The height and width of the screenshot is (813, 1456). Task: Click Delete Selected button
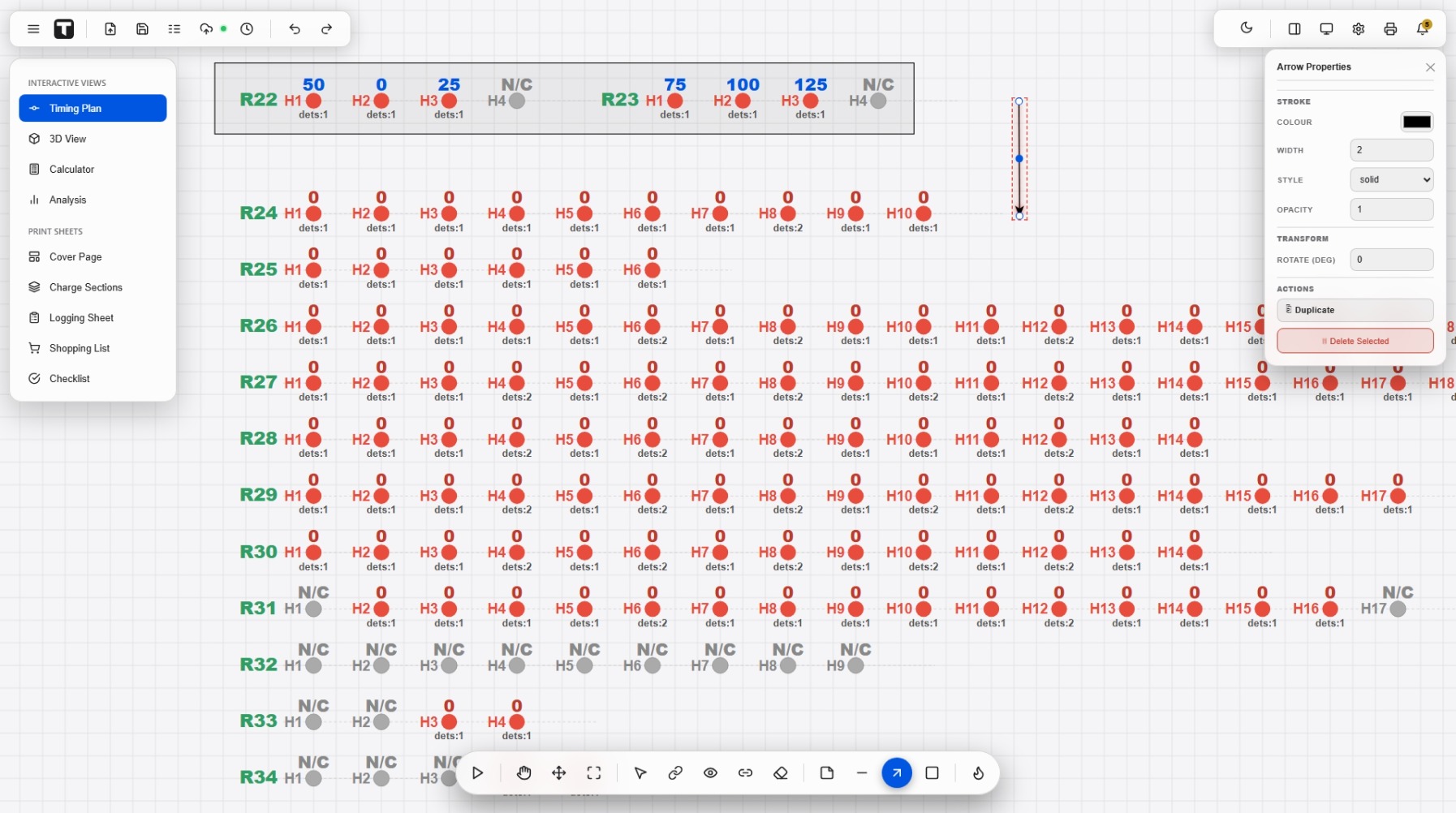1355,341
